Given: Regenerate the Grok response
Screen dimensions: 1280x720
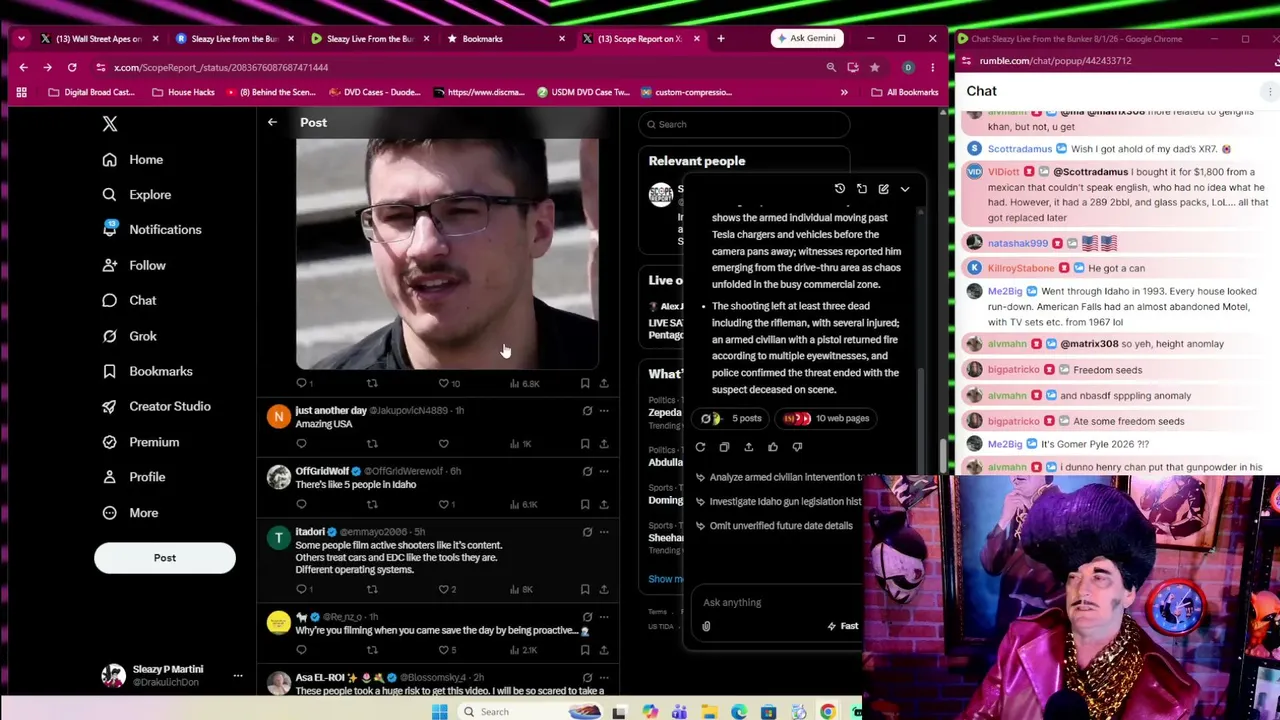Looking at the screenshot, I should (x=700, y=447).
